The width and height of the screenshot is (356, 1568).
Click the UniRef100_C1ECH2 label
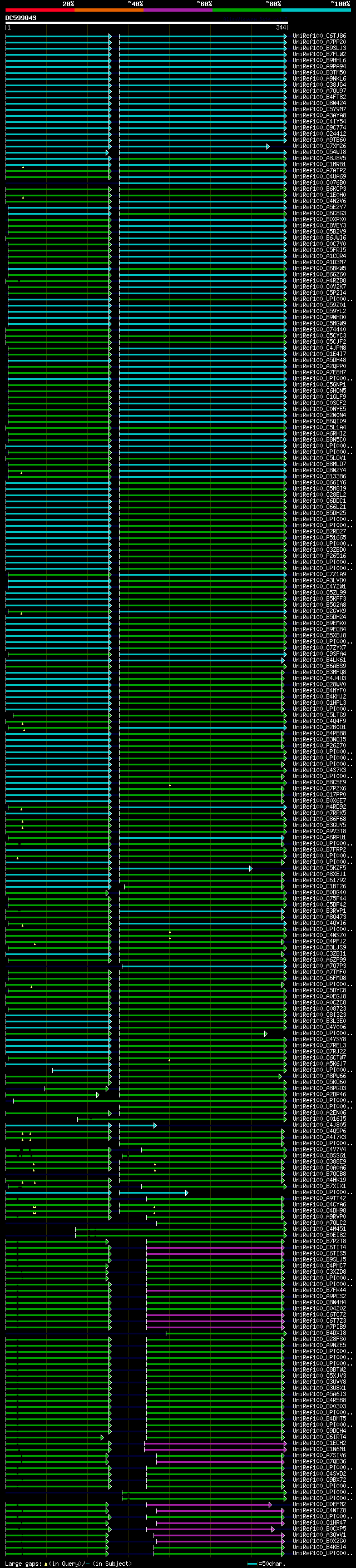[319, 1443]
